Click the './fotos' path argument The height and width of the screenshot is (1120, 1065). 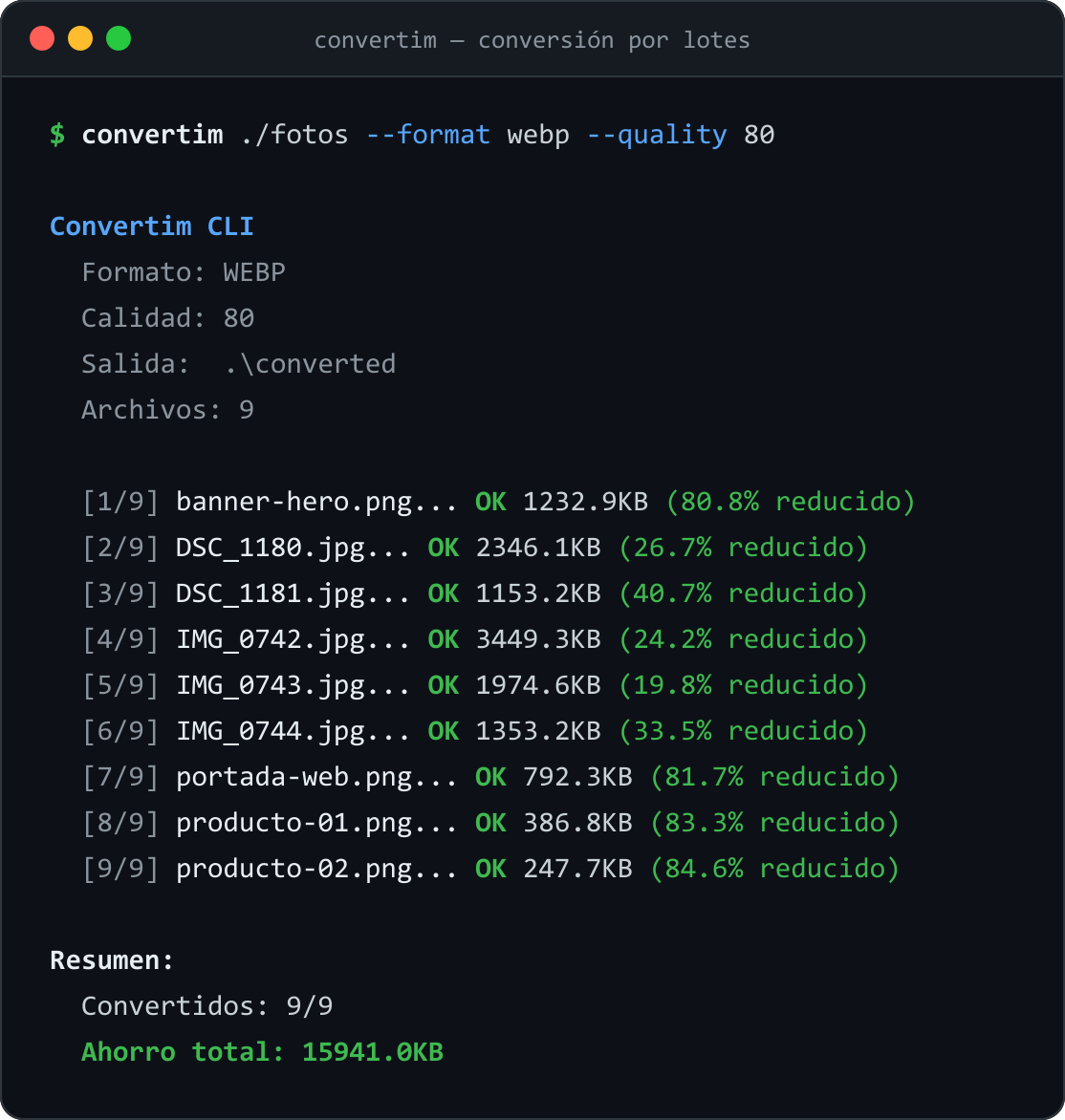pos(294,135)
